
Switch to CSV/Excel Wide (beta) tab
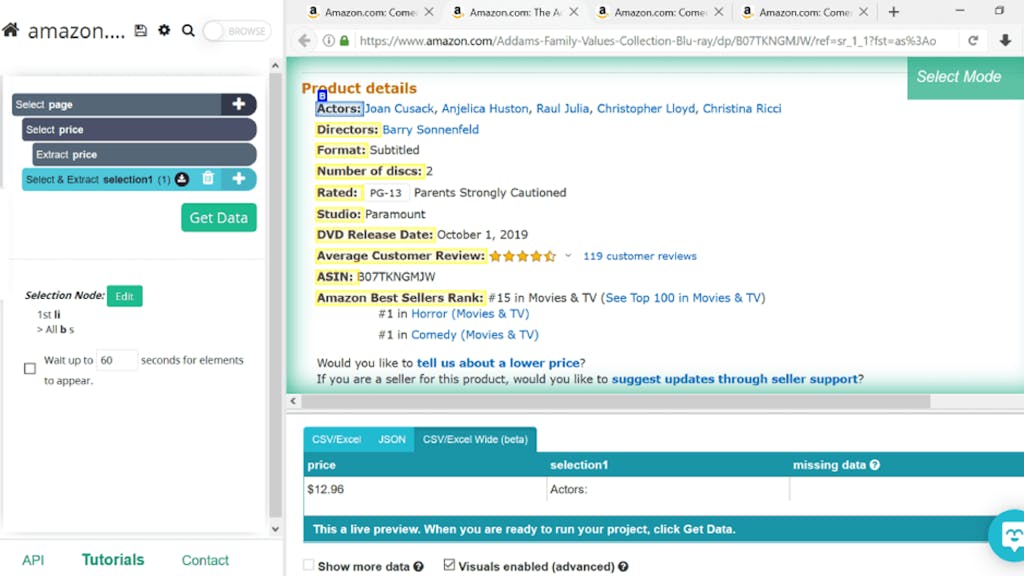click(475, 440)
